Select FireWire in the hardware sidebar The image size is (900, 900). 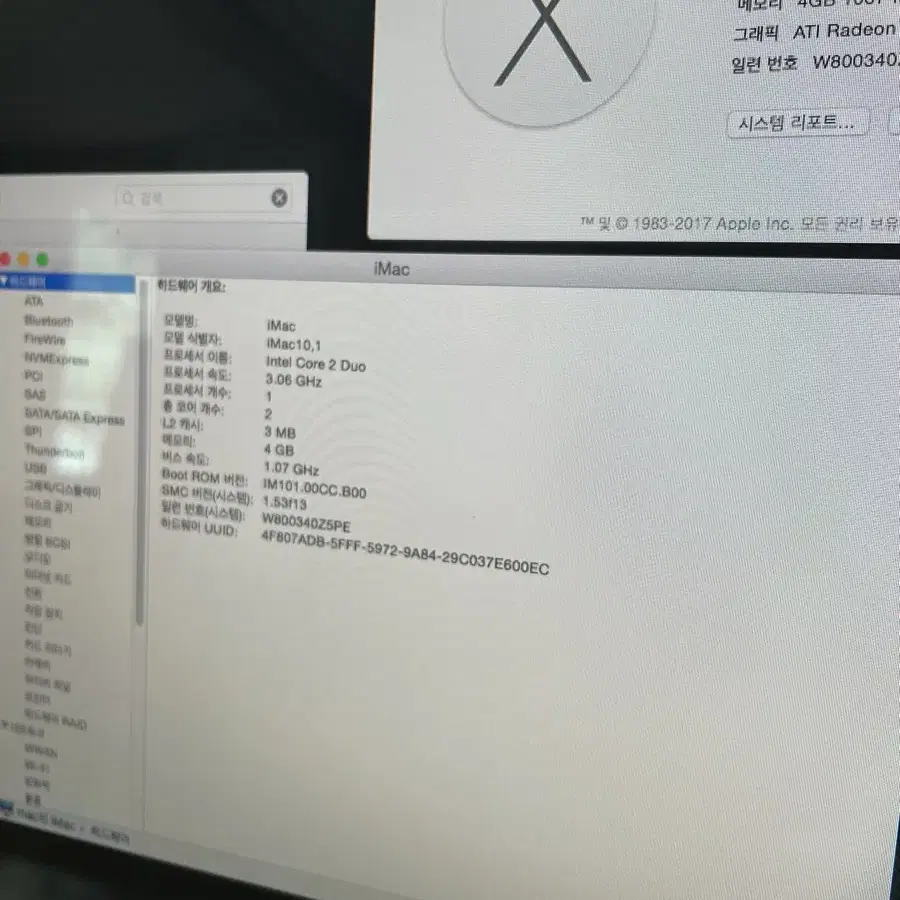[x=45, y=339]
